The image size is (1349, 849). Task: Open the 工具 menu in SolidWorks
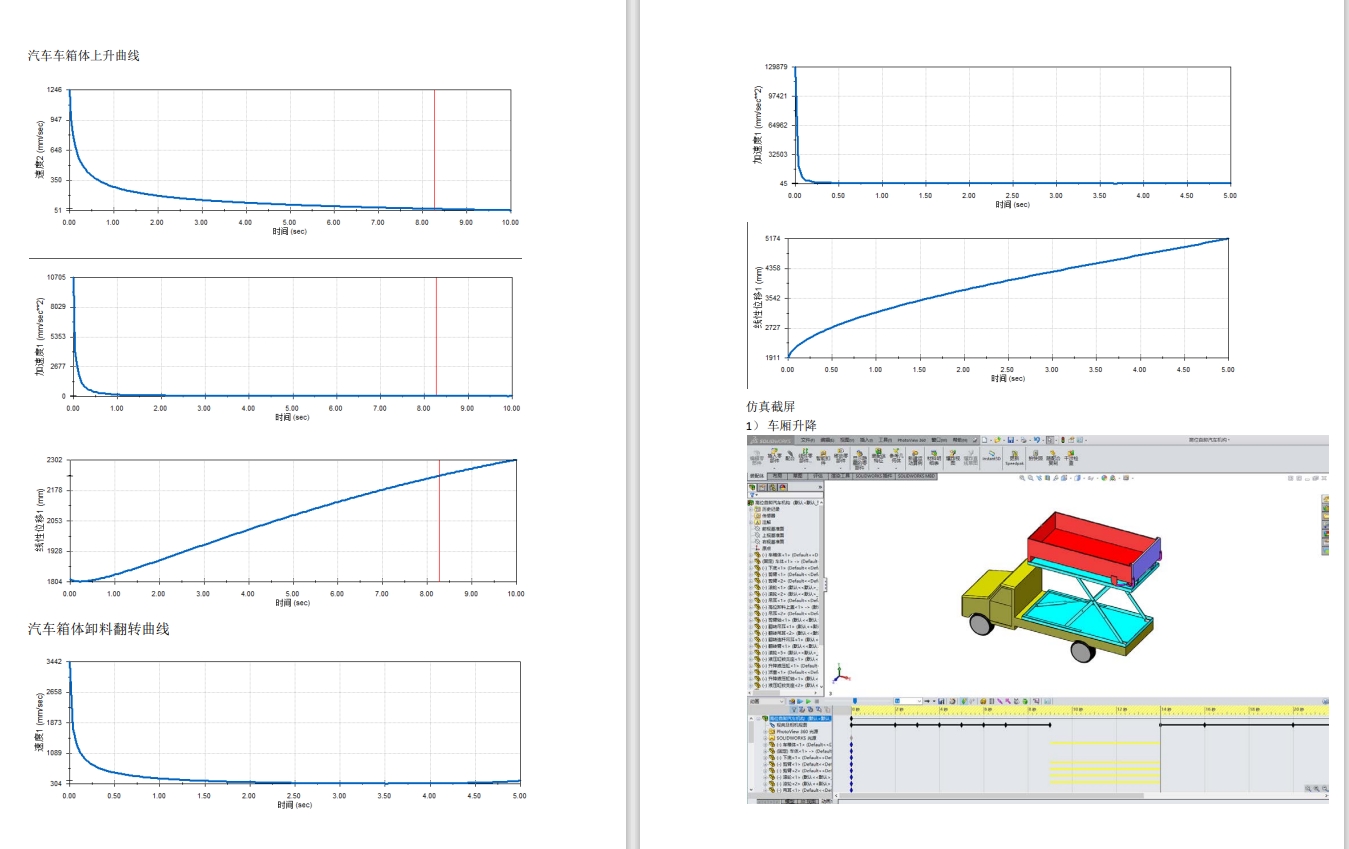[885, 440]
